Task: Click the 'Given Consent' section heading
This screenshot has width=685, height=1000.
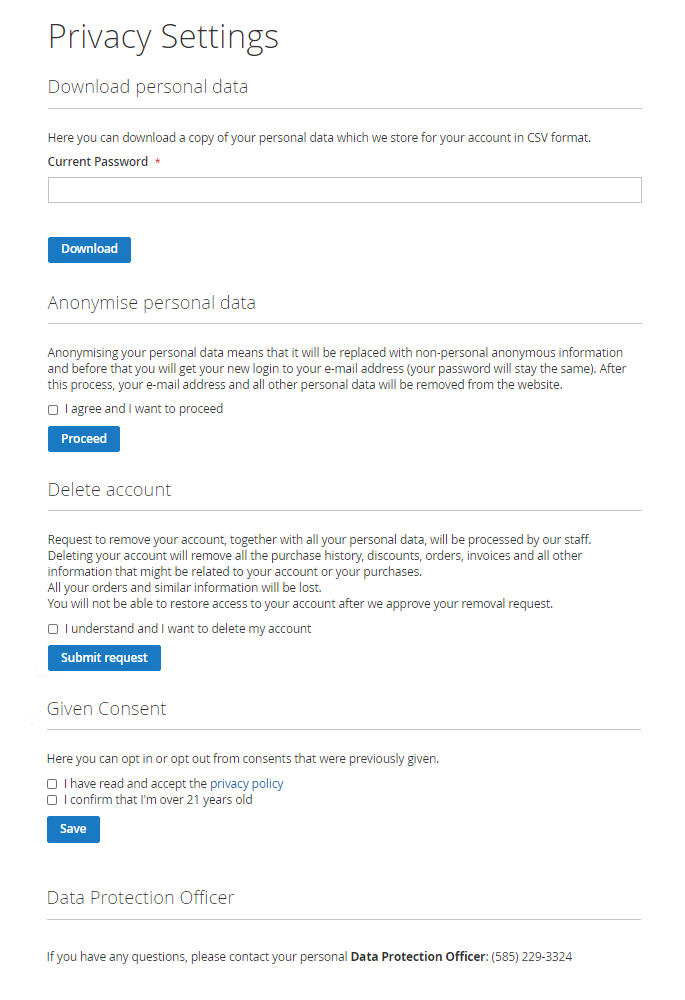Action: (106, 709)
